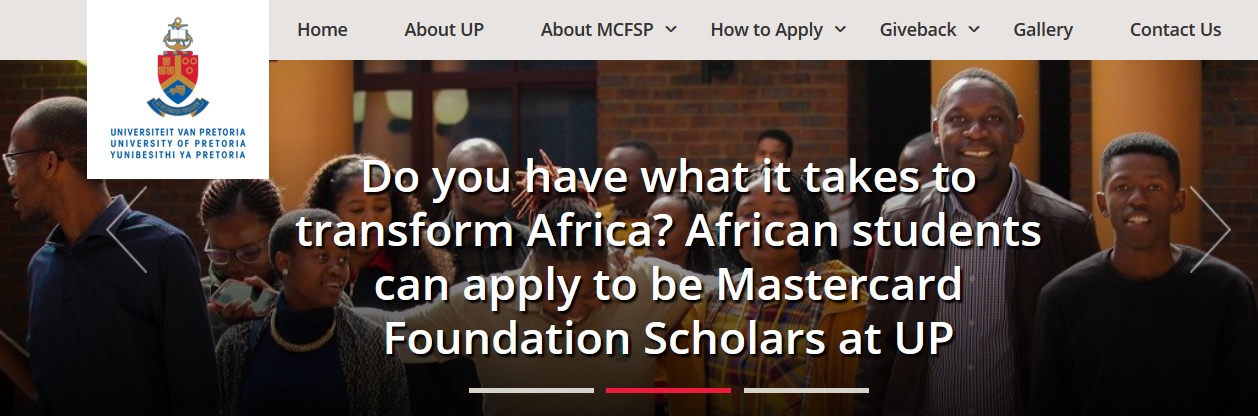Open the Contact Us page
The width and height of the screenshot is (1258, 417).
point(1175,30)
